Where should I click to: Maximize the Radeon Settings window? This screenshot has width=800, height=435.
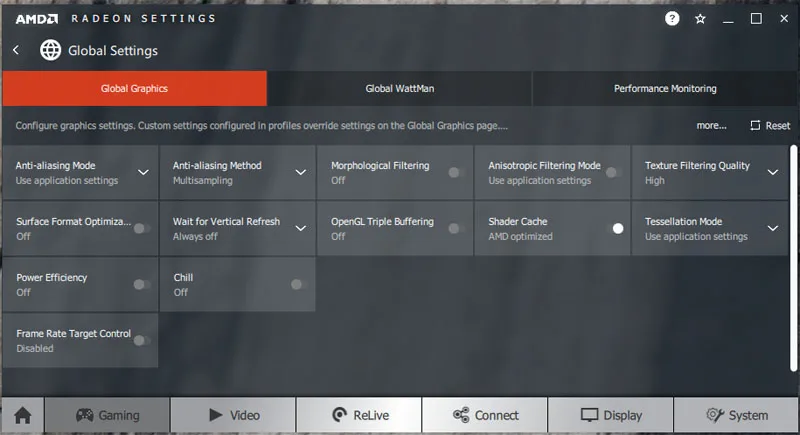756,19
